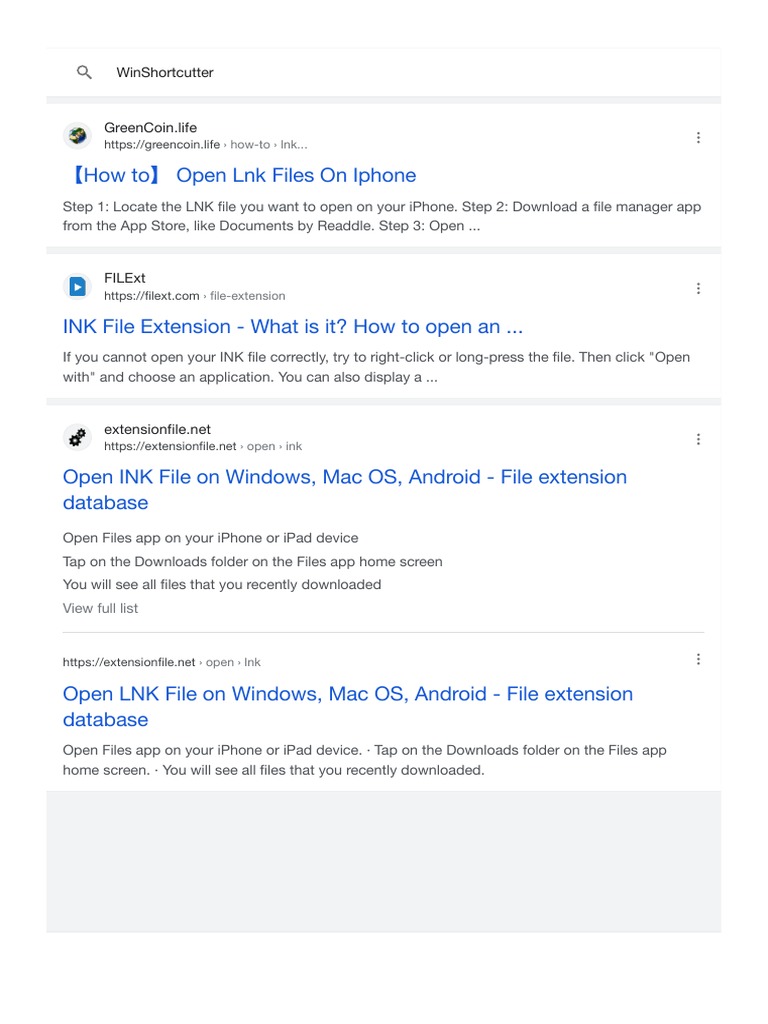
Task: Click the greencoin.life how-to URL breadcrumb
Action: coord(205,145)
